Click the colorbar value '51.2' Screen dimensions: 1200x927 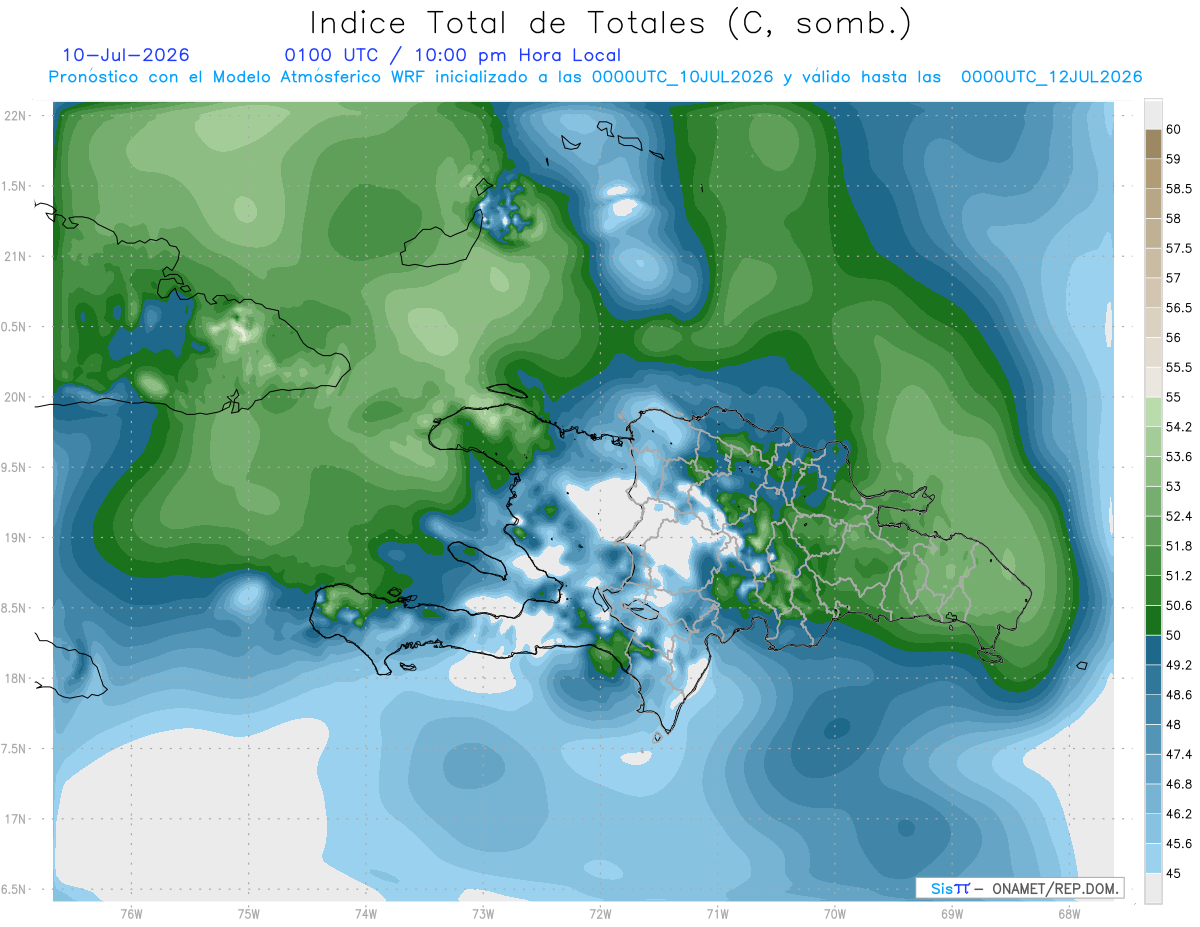pos(1178,576)
